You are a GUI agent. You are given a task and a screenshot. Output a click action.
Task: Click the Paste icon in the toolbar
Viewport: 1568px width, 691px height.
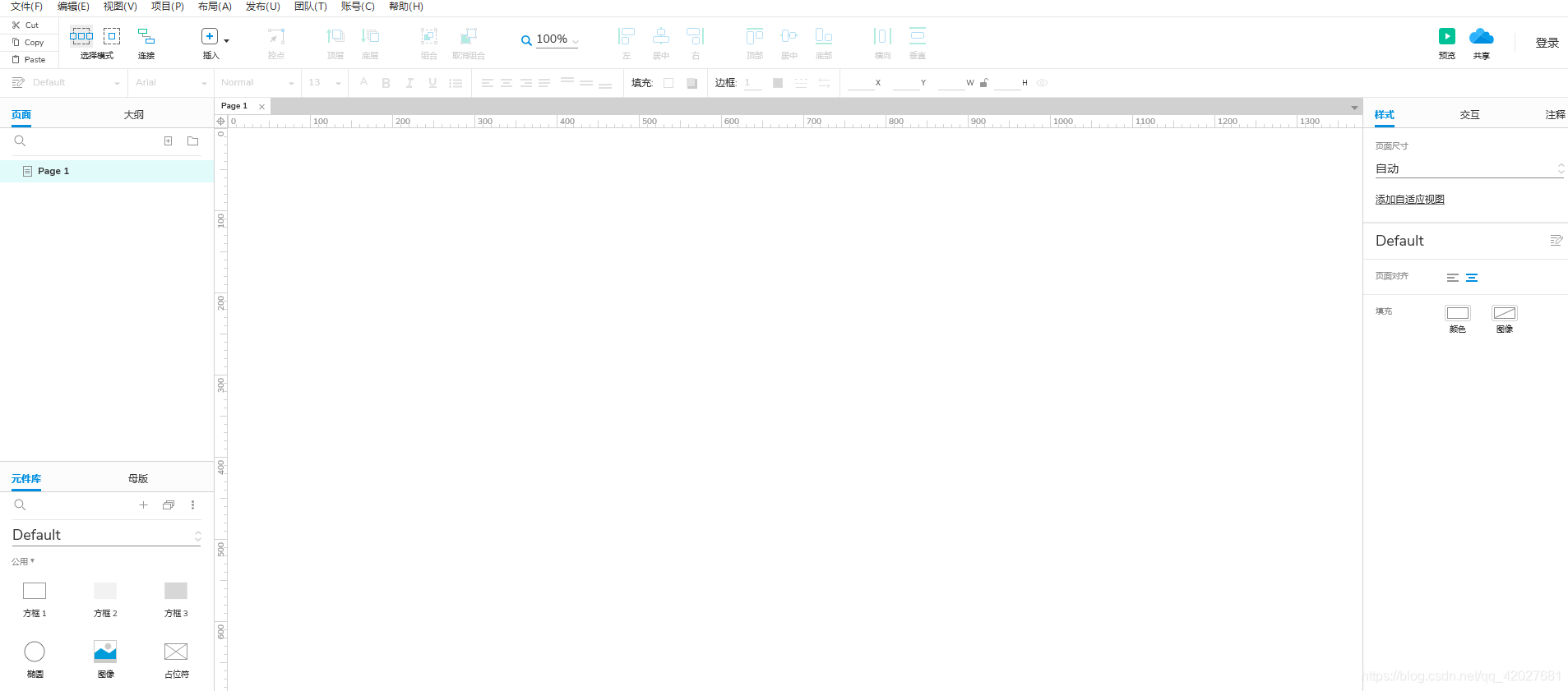pyautogui.click(x=16, y=60)
